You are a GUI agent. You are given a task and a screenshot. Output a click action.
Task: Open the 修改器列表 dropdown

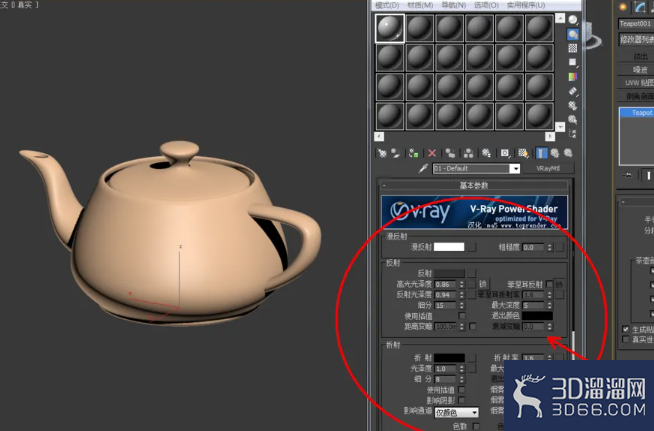(x=636, y=40)
